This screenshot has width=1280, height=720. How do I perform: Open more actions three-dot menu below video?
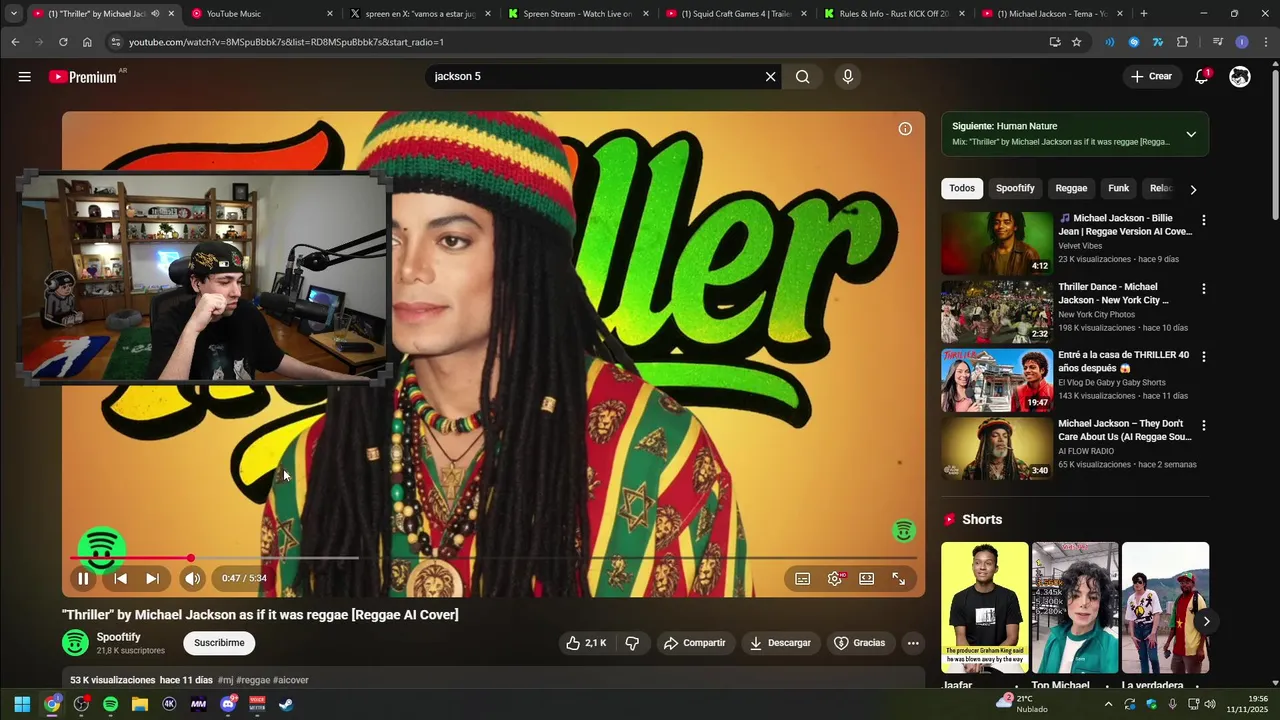click(913, 643)
